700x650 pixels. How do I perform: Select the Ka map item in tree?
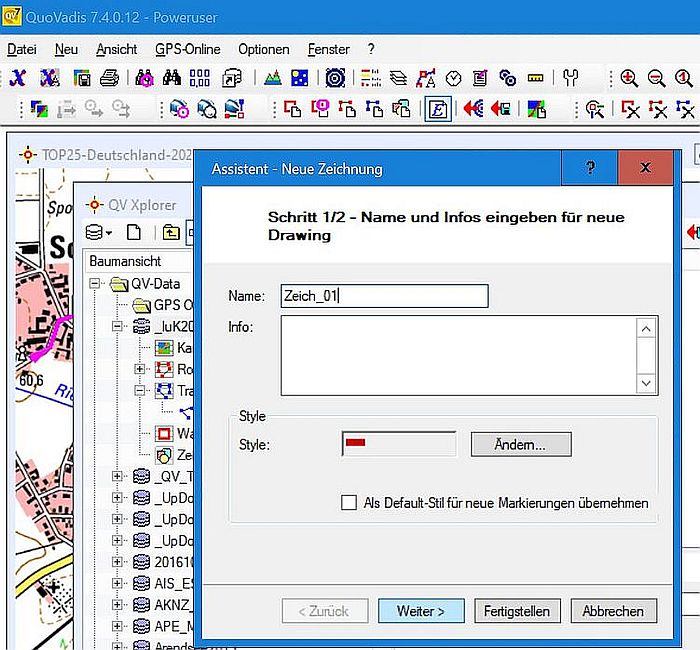[174, 348]
